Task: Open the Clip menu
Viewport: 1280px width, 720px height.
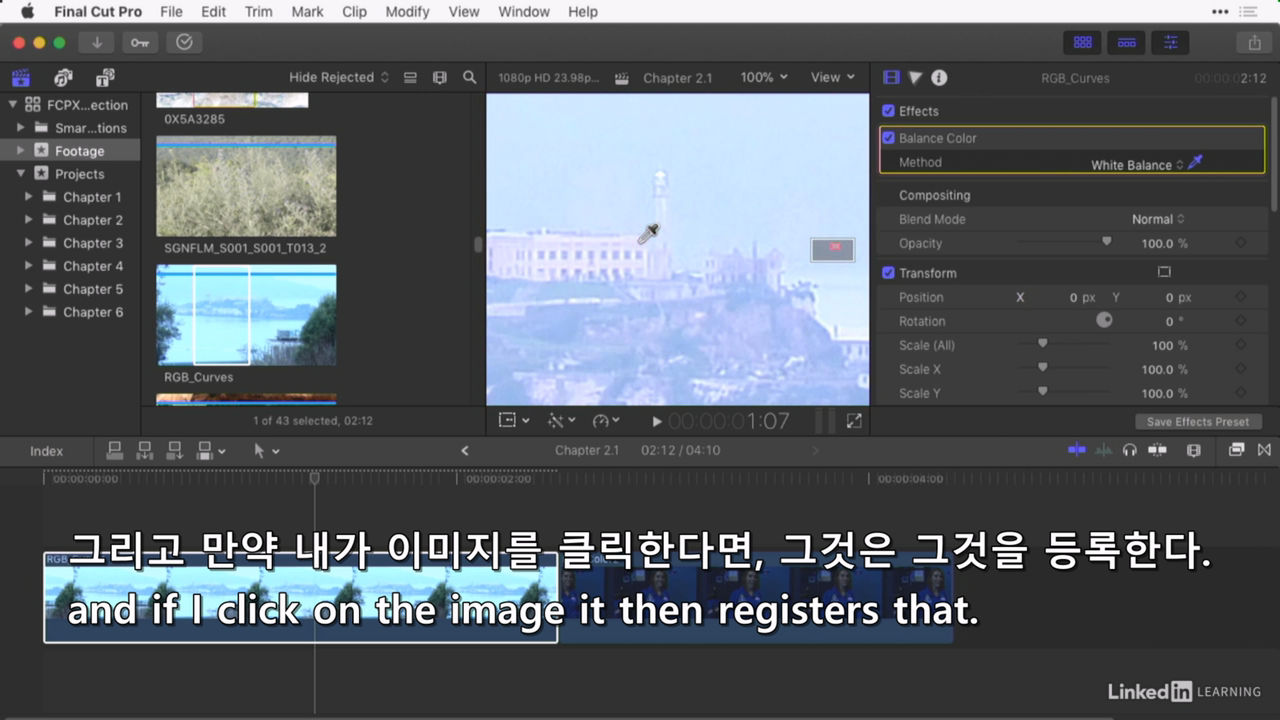Action: (354, 12)
